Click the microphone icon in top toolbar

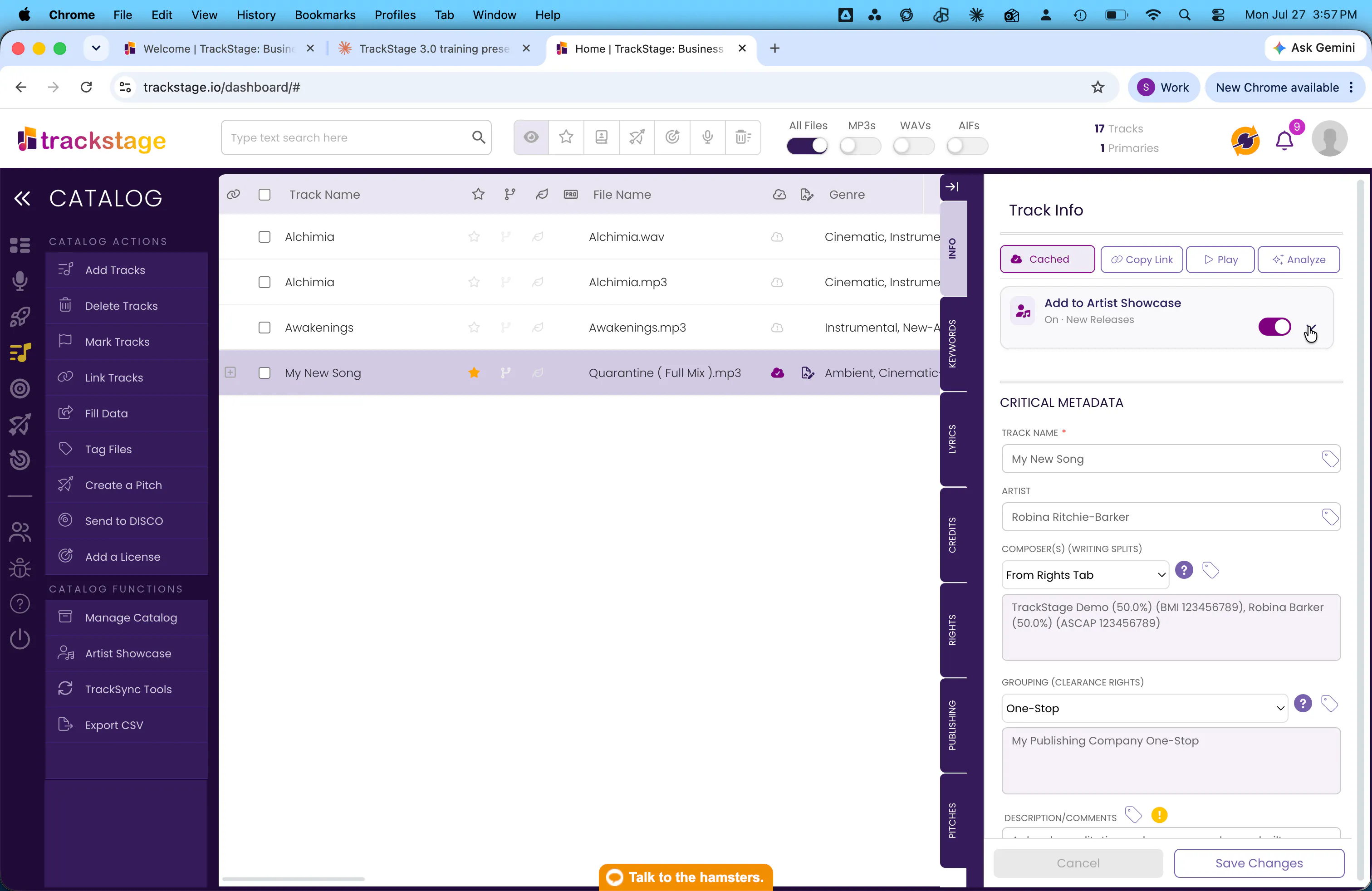click(707, 137)
